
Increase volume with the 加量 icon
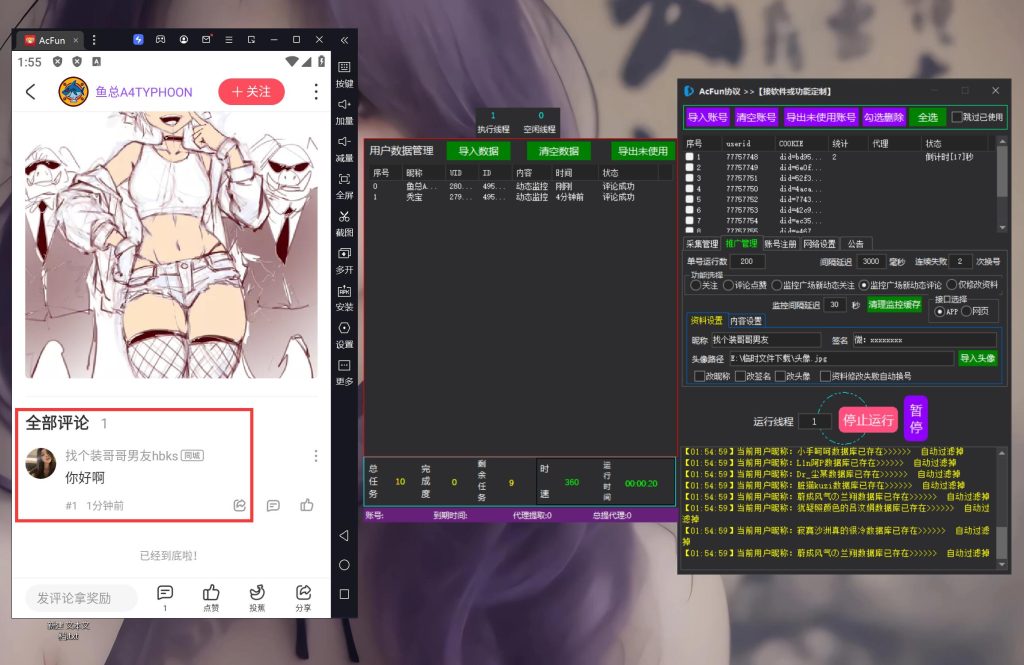[x=344, y=105]
